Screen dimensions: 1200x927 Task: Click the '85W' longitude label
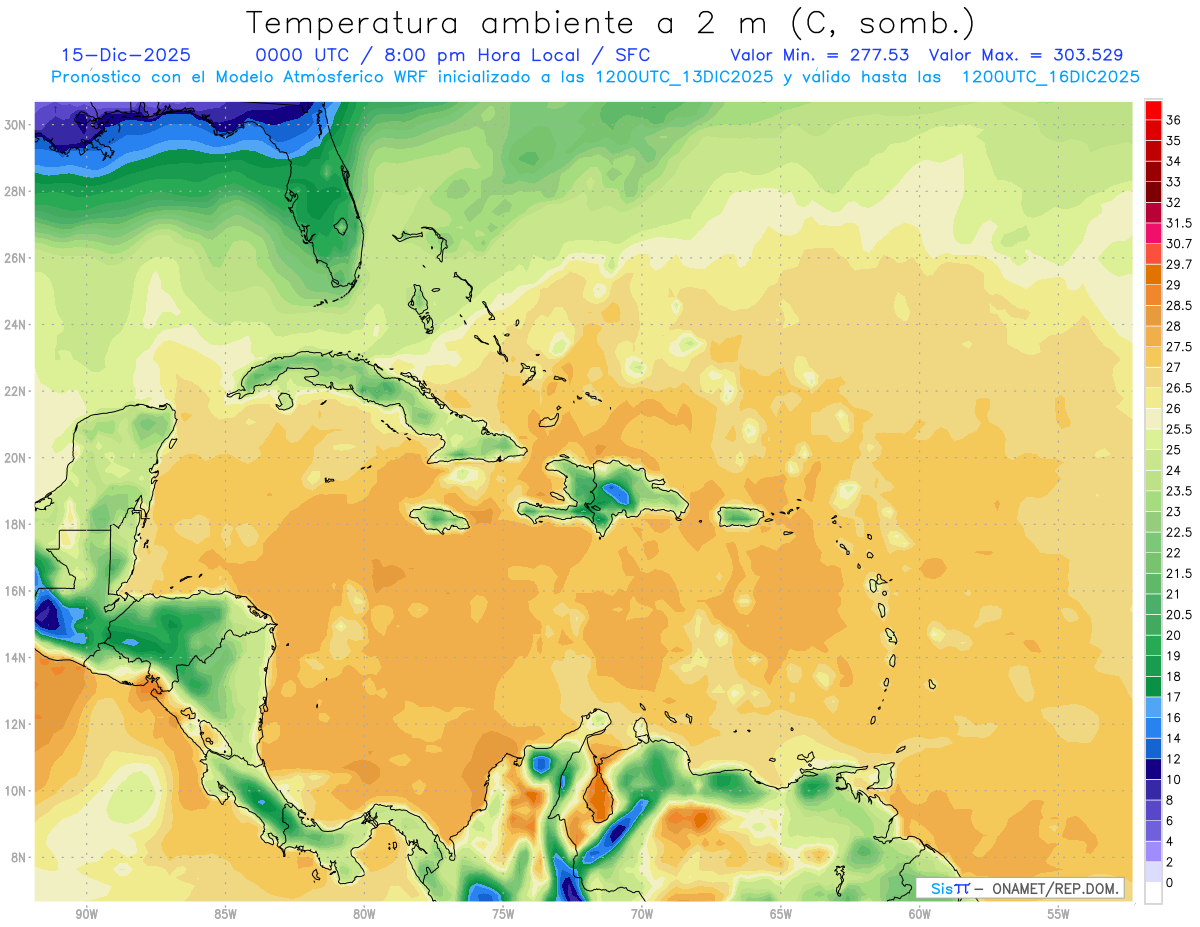[225, 914]
